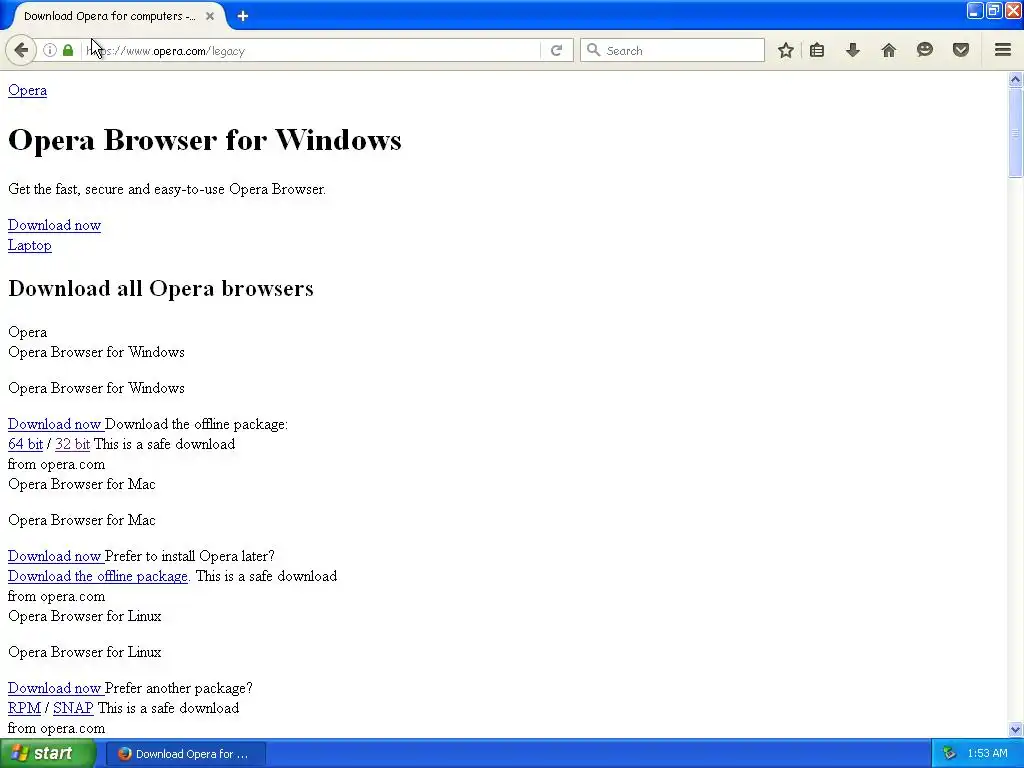Click the 'Download all Opera browsers' heading

(161, 289)
